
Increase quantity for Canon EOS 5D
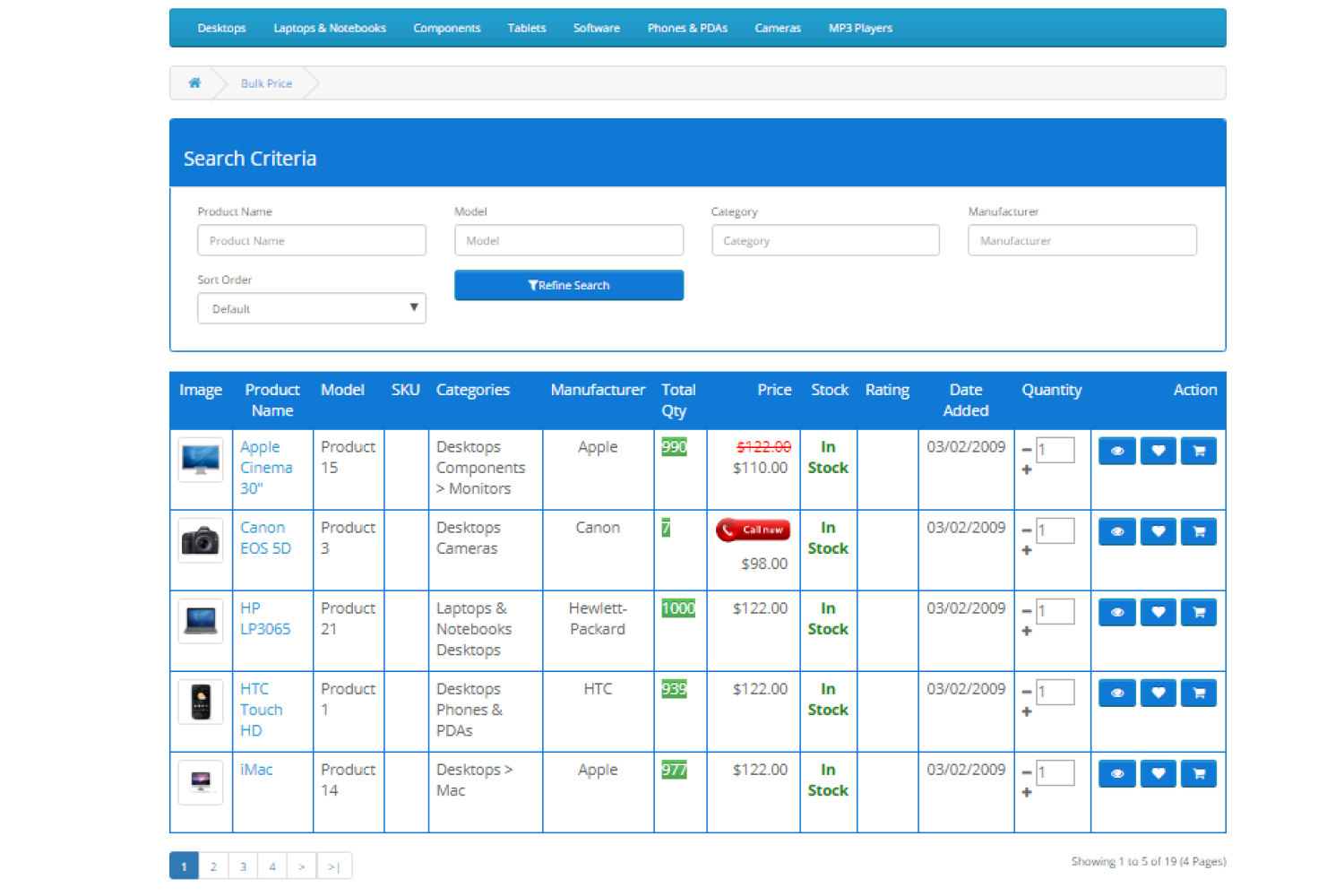click(1027, 550)
